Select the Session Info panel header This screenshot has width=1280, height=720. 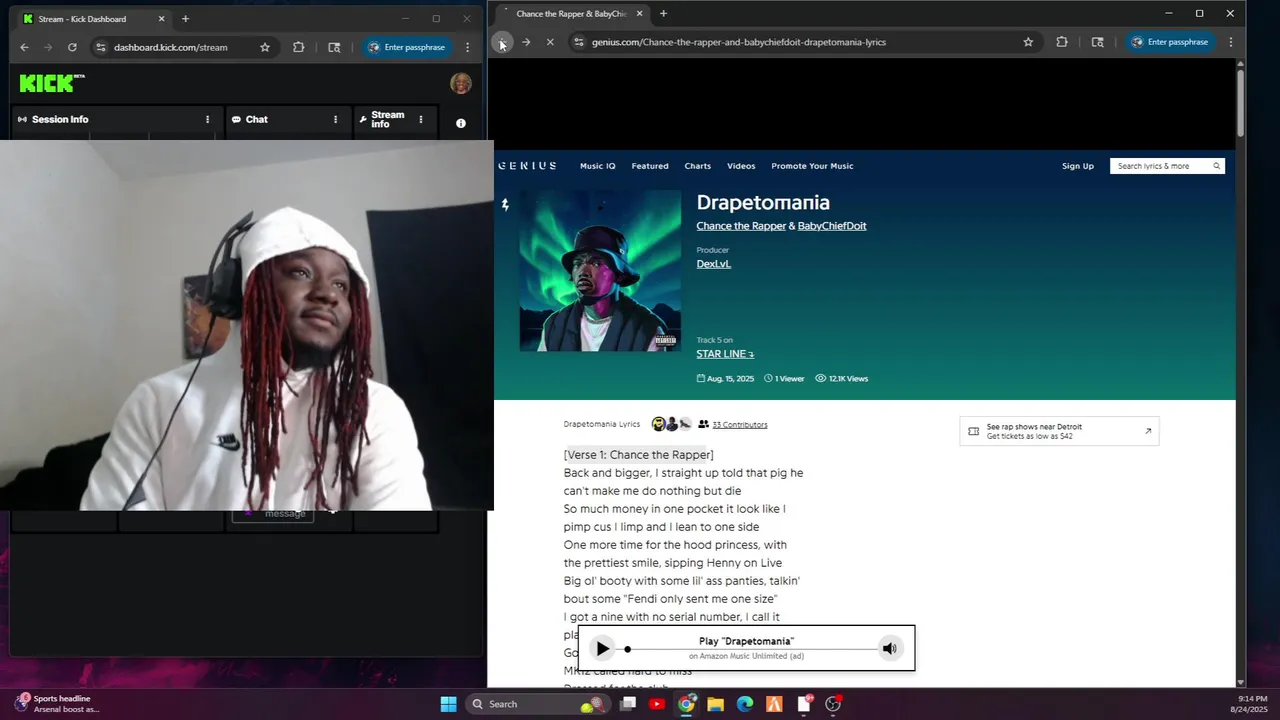[x=116, y=119]
